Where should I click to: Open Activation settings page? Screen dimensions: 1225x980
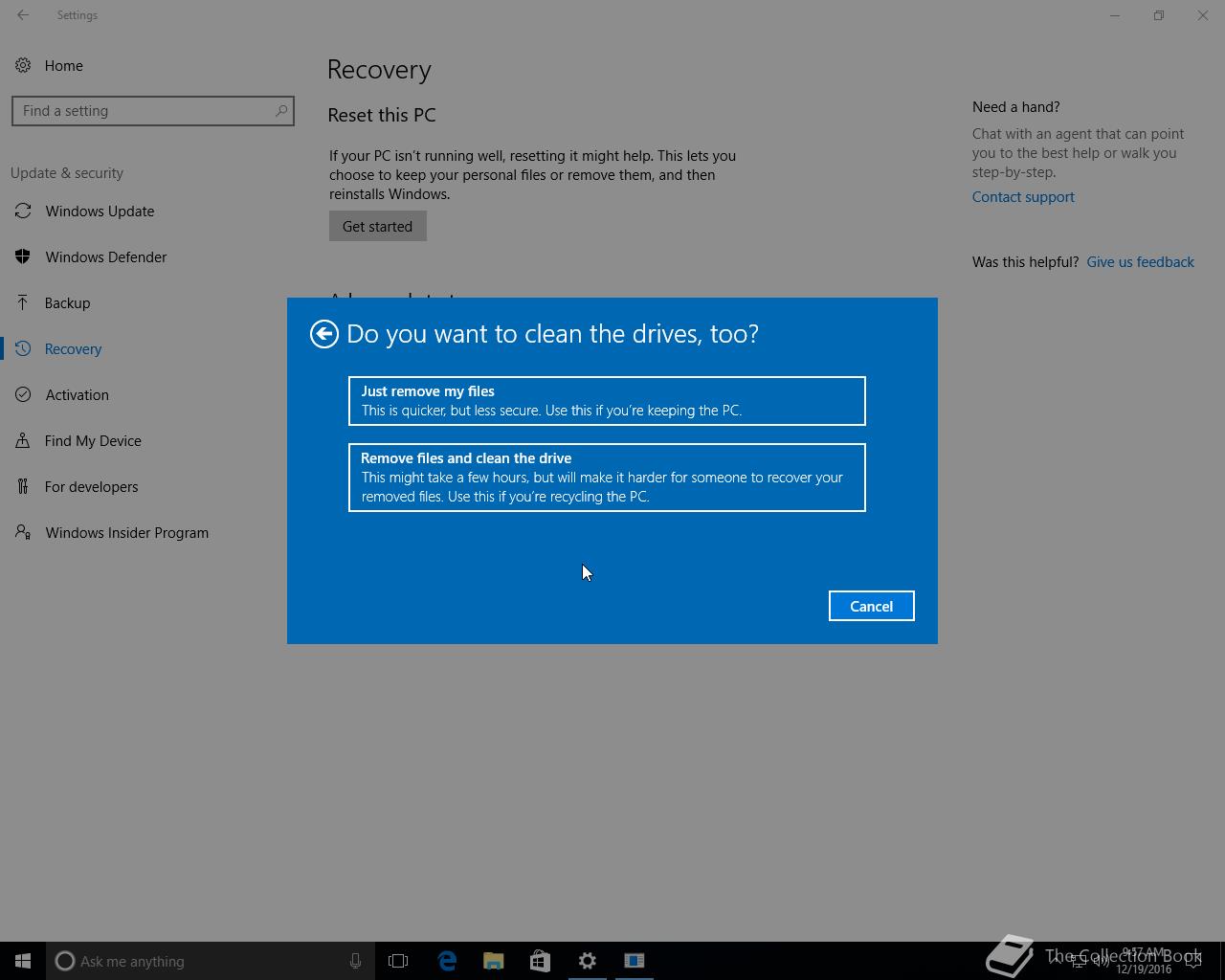coord(77,395)
